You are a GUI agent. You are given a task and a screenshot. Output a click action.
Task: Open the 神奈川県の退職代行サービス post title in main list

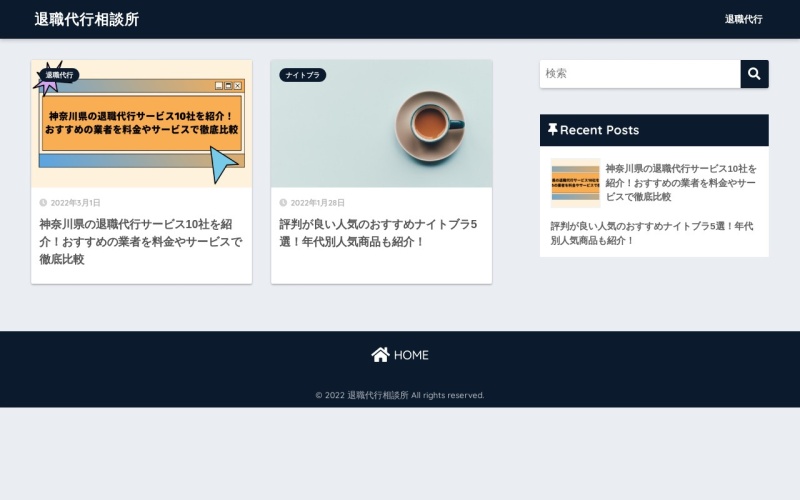(140, 242)
